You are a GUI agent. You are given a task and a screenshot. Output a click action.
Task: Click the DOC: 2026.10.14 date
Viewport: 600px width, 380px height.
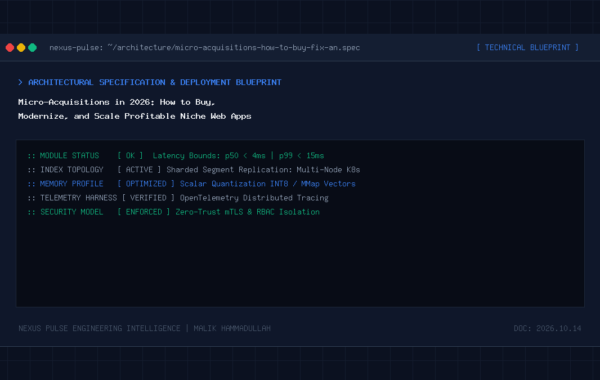tap(547, 328)
